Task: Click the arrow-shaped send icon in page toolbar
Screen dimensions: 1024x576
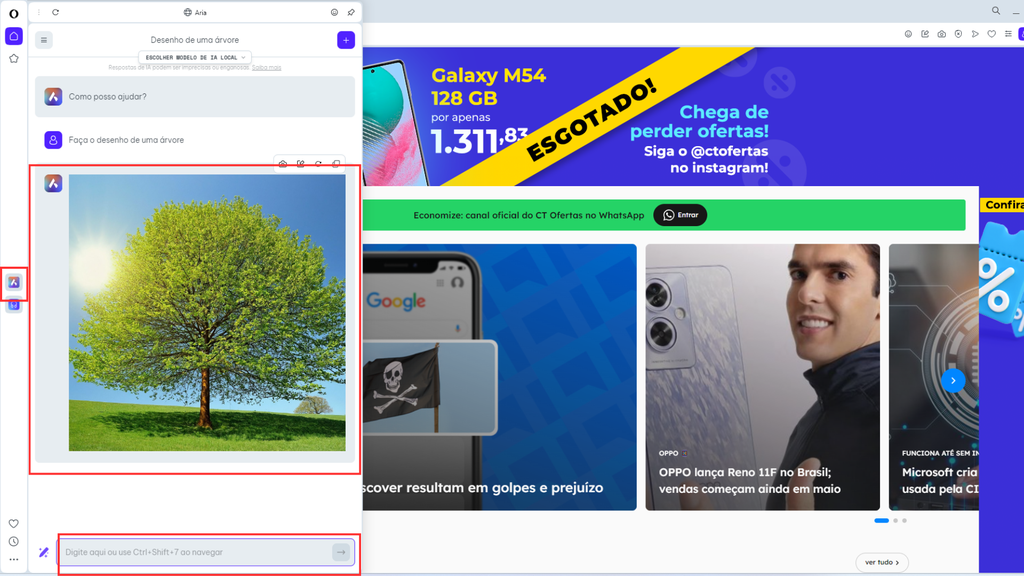Action: [975, 34]
